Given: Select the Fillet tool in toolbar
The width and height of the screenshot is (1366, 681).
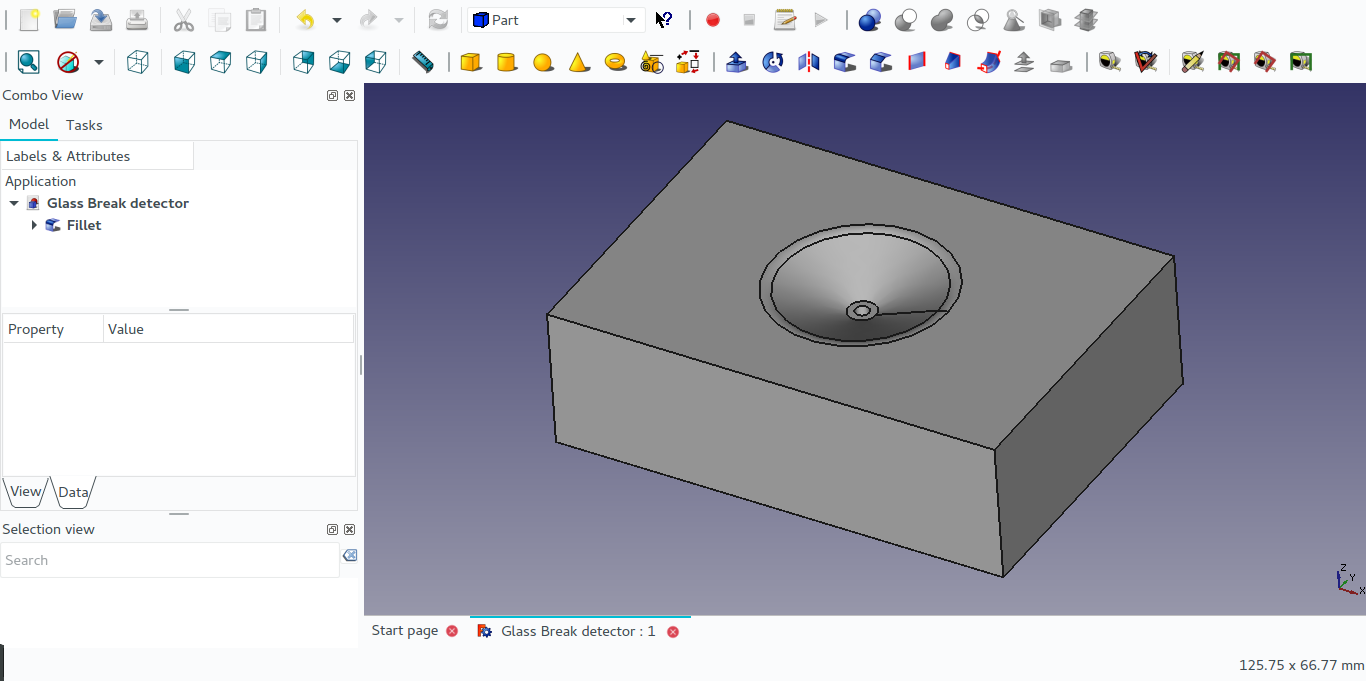Looking at the screenshot, I should point(845,62).
